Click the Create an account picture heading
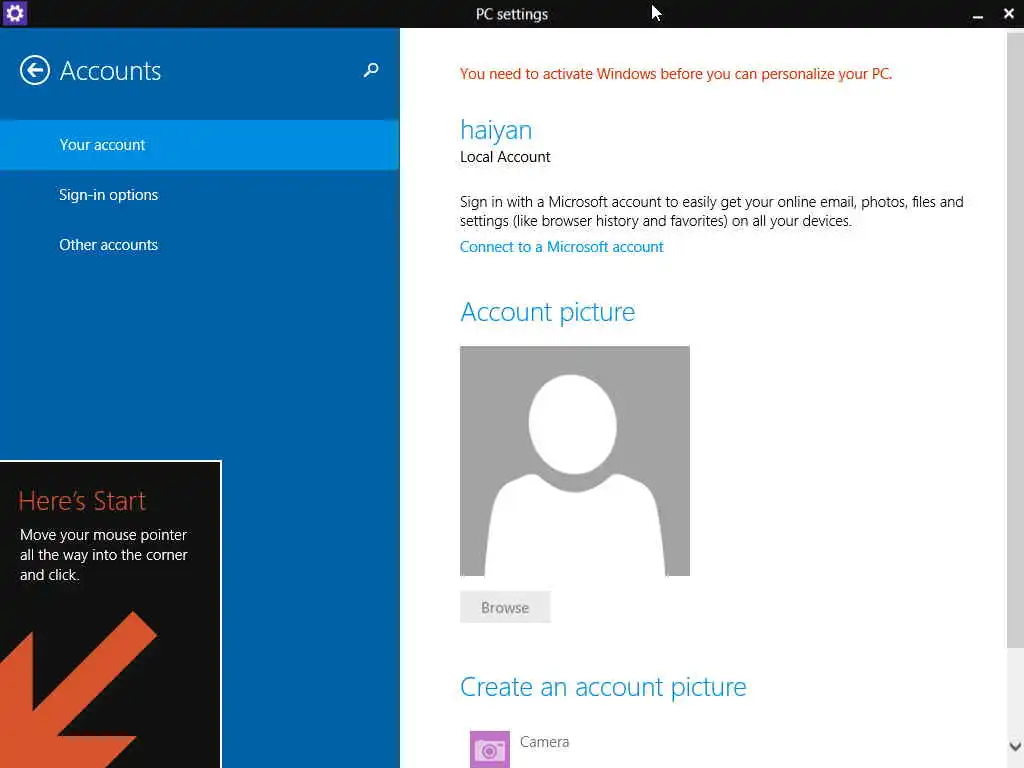The image size is (1024, 768). point(603,687)
